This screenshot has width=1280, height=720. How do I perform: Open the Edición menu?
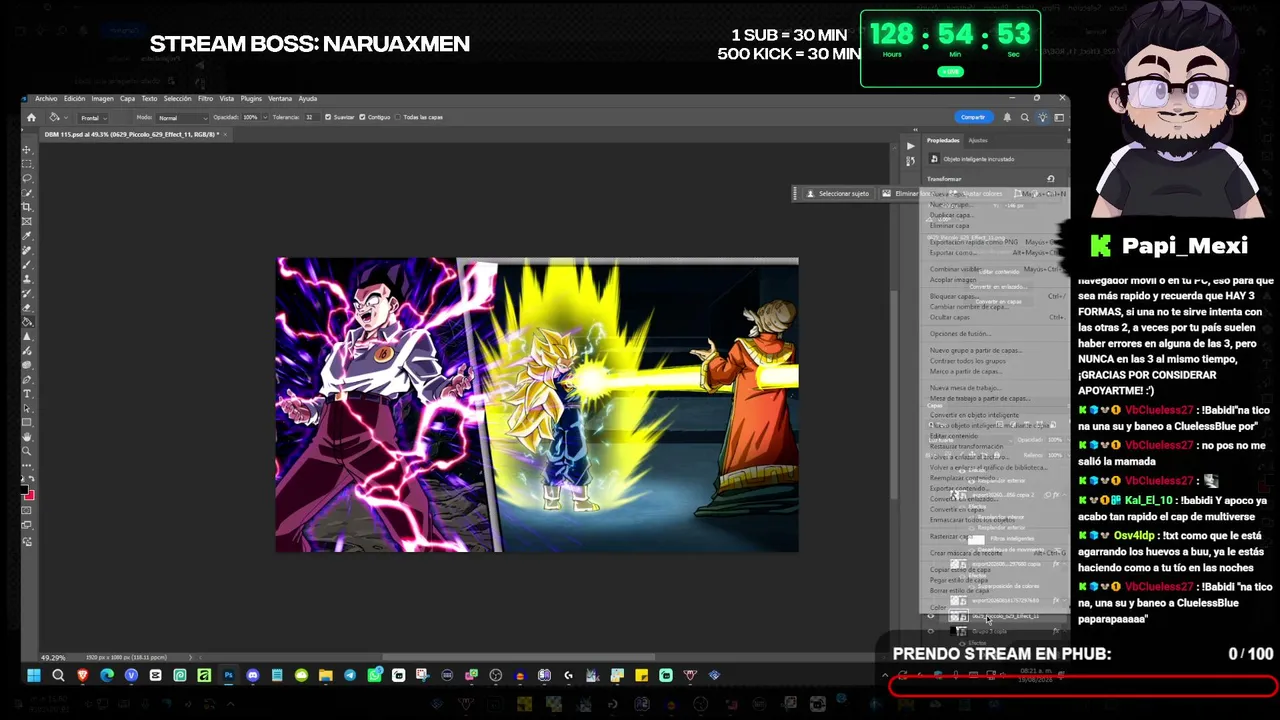tap(74, 98)
